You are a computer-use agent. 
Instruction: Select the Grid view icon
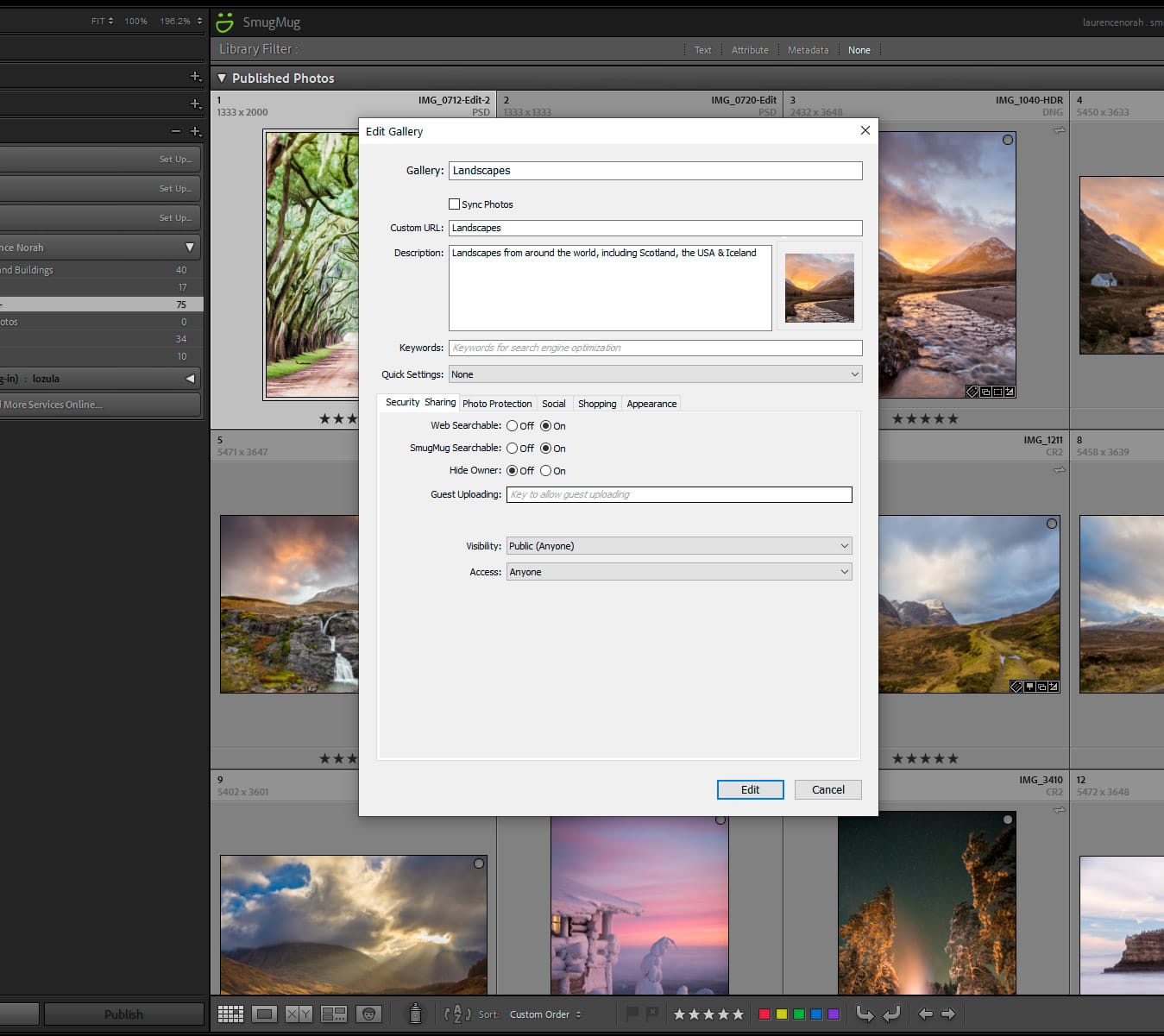click(230, 1014)
